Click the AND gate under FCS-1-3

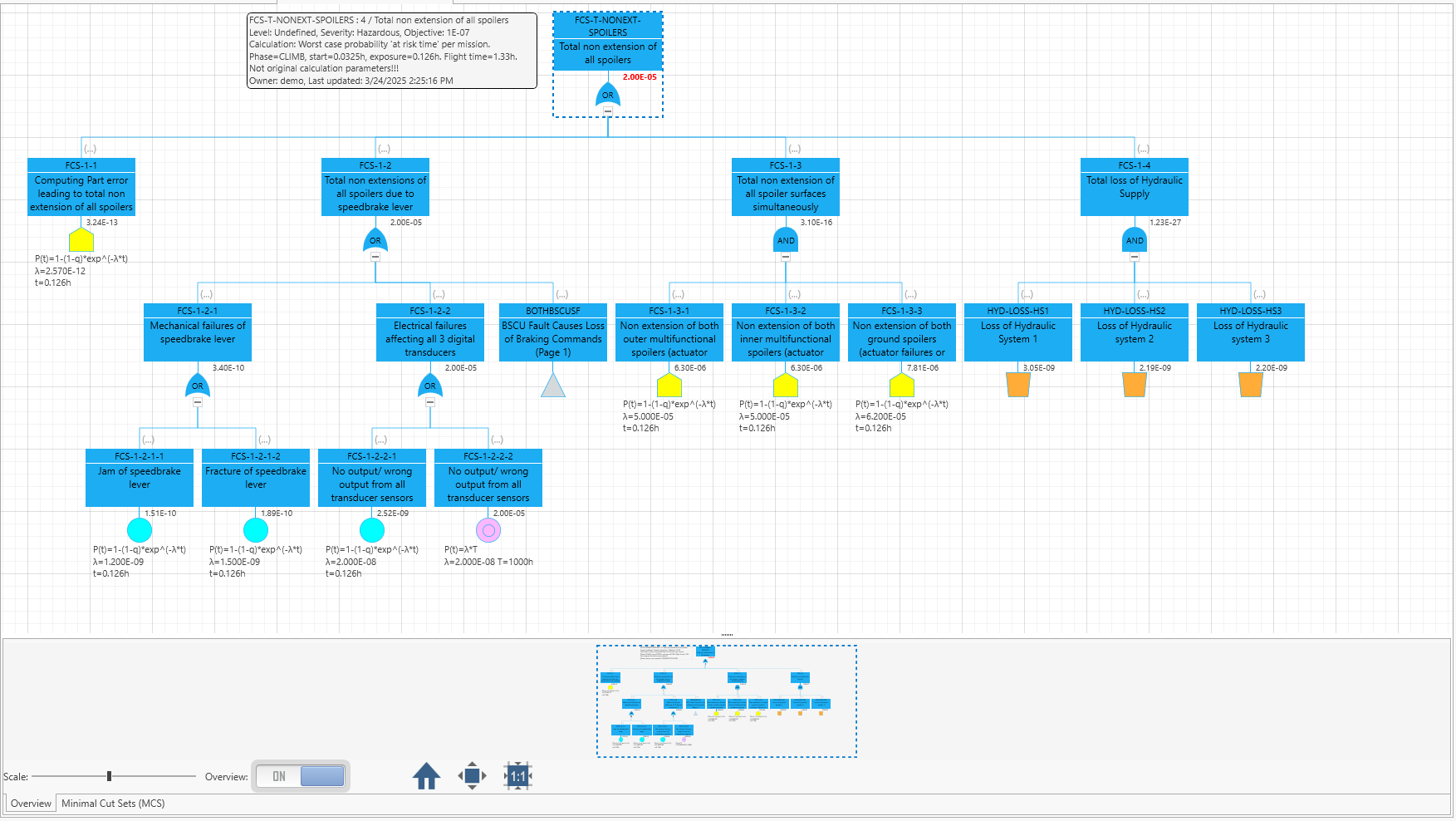(x=786, y=239)
